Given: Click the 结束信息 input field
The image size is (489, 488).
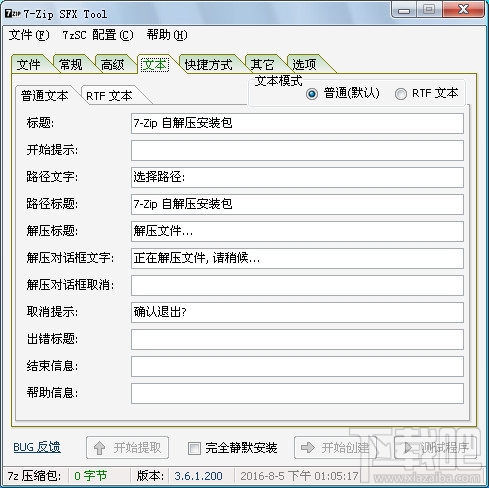Looking at the screenshot, I should (297, 366).
